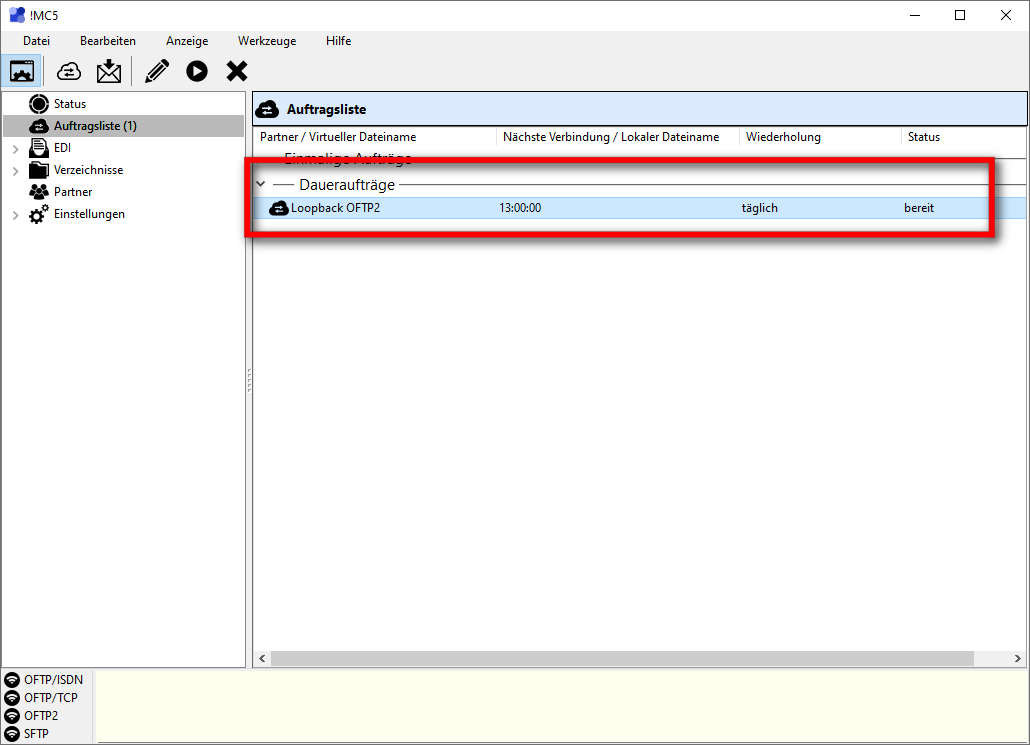Click the Status column header
Viewport: 1030px width, 745px height.
(x=923, y=137)
